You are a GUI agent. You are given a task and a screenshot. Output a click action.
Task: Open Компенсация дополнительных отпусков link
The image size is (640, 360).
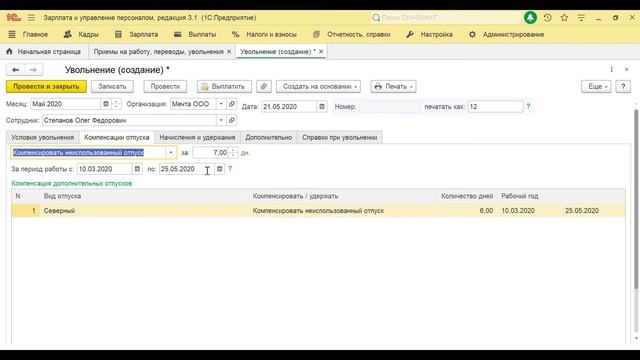72,183
